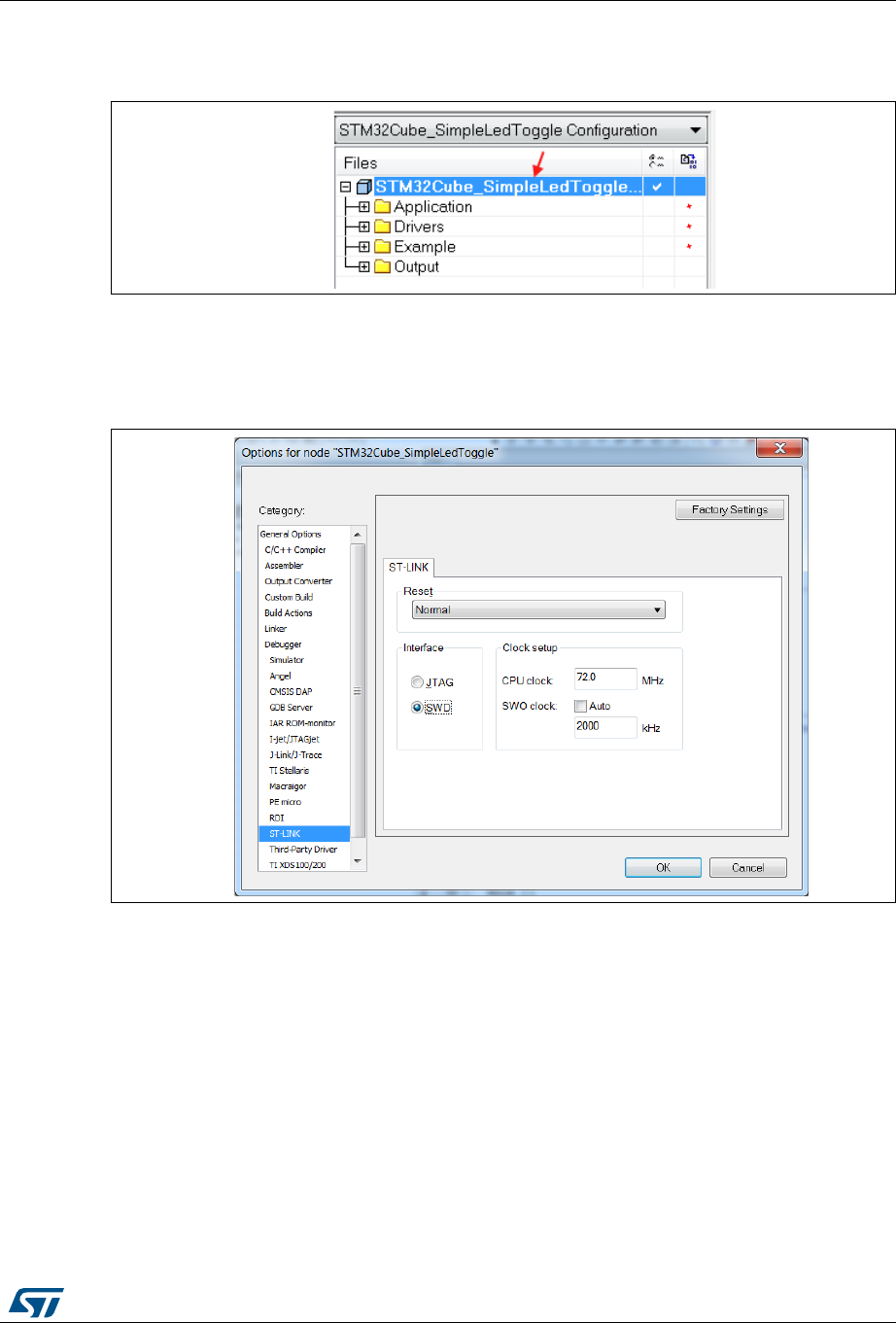Select Linker category
Screen dimensions: 896x1323
tap(276, 629)
